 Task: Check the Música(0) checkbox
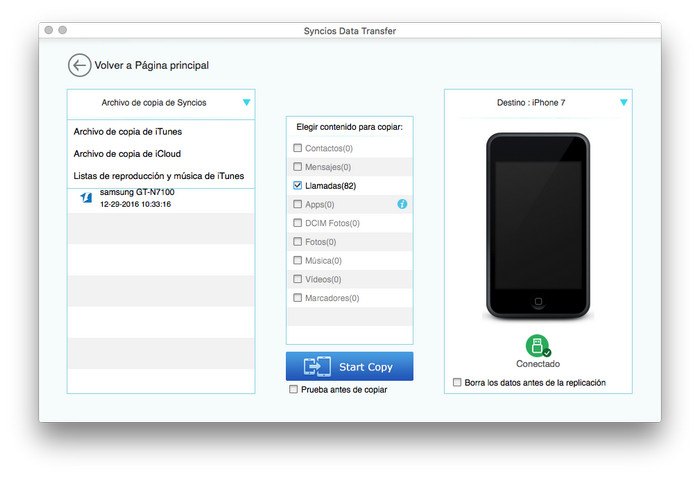click(297, 260)
